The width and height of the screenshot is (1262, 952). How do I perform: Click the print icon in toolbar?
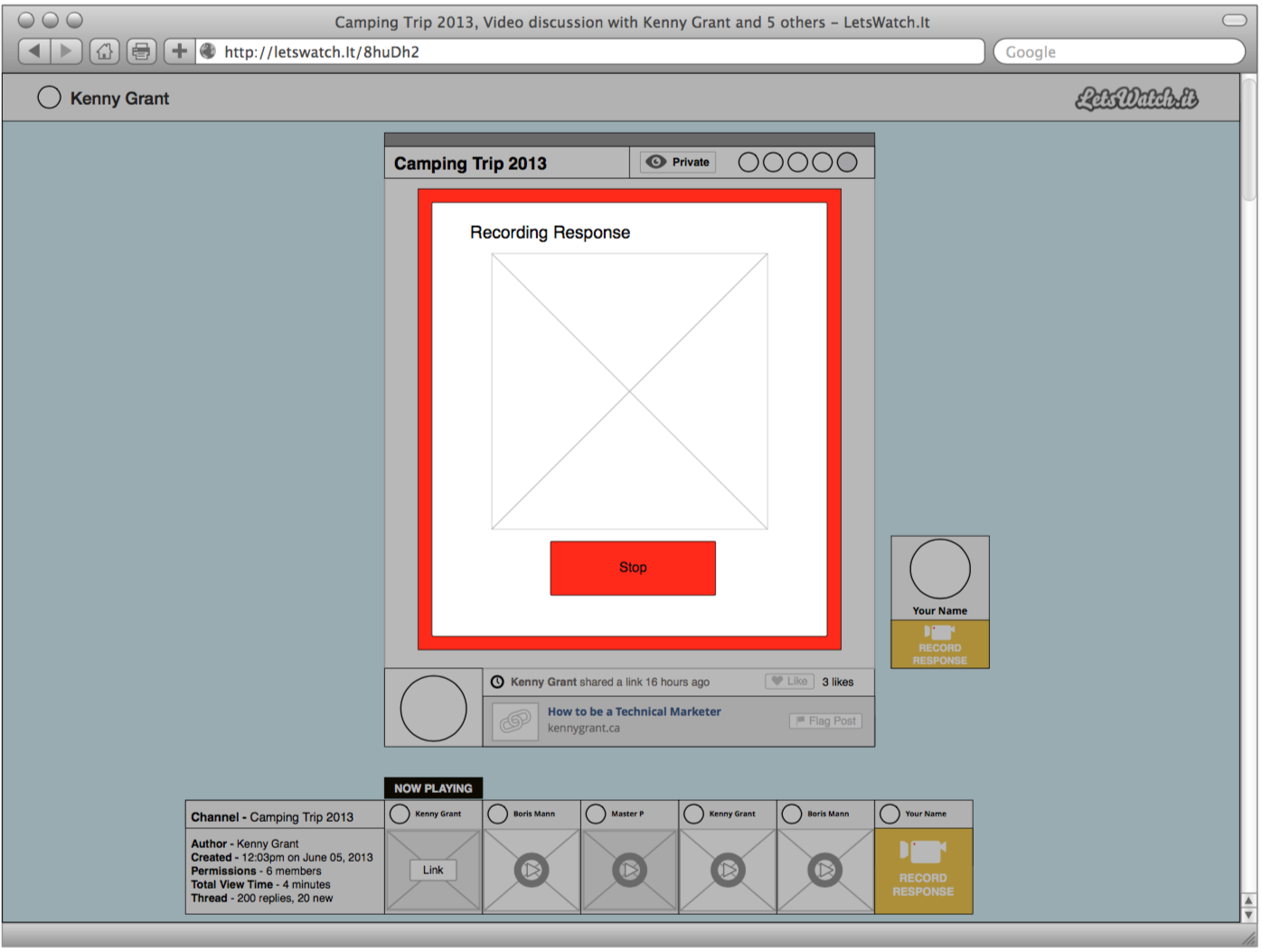tap(141, 52)
